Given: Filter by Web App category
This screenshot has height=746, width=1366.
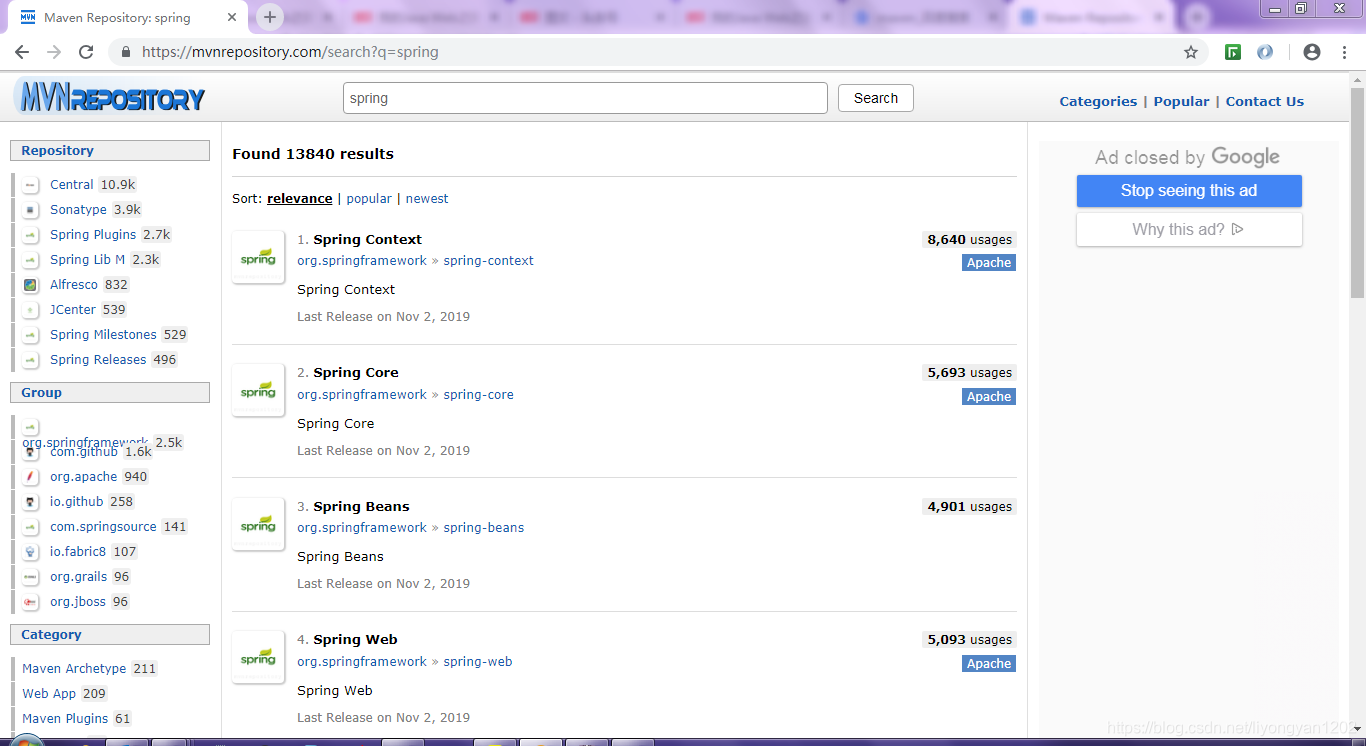Looking at the screenshot, I should click(49, 694).
